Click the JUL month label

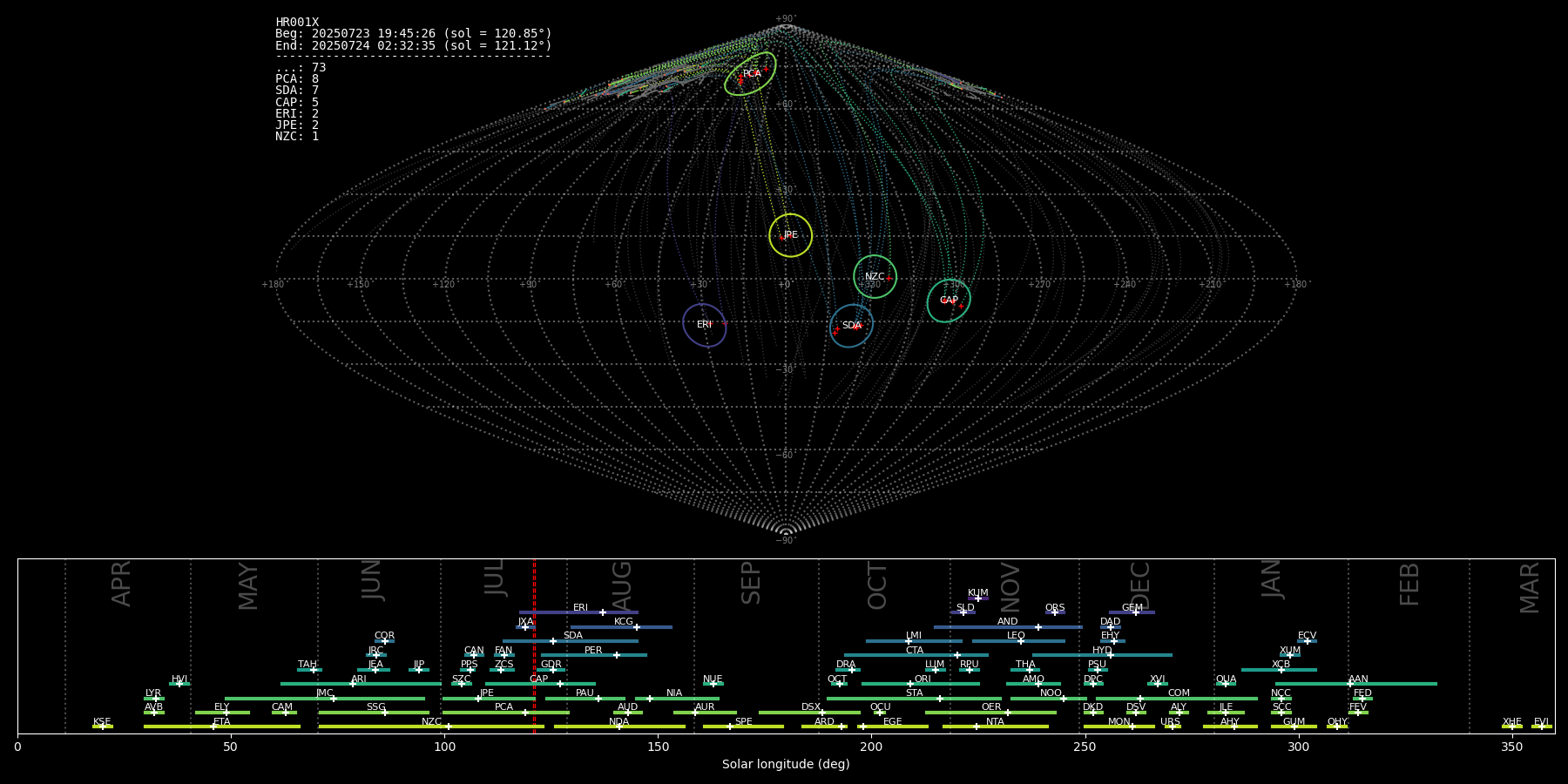[x=494, y=578]
